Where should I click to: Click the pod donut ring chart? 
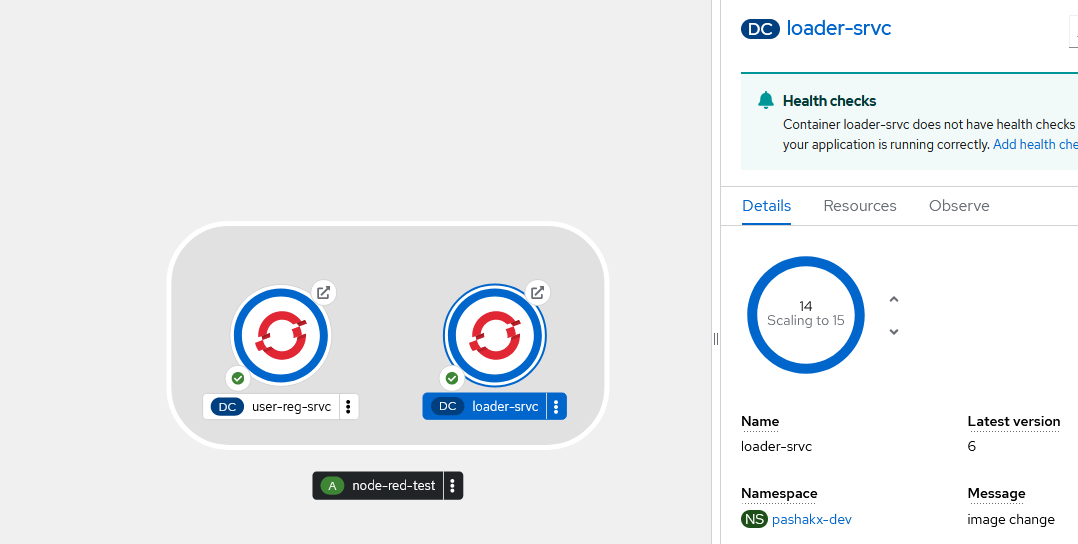pyautogui.click(x=806, y=272)
